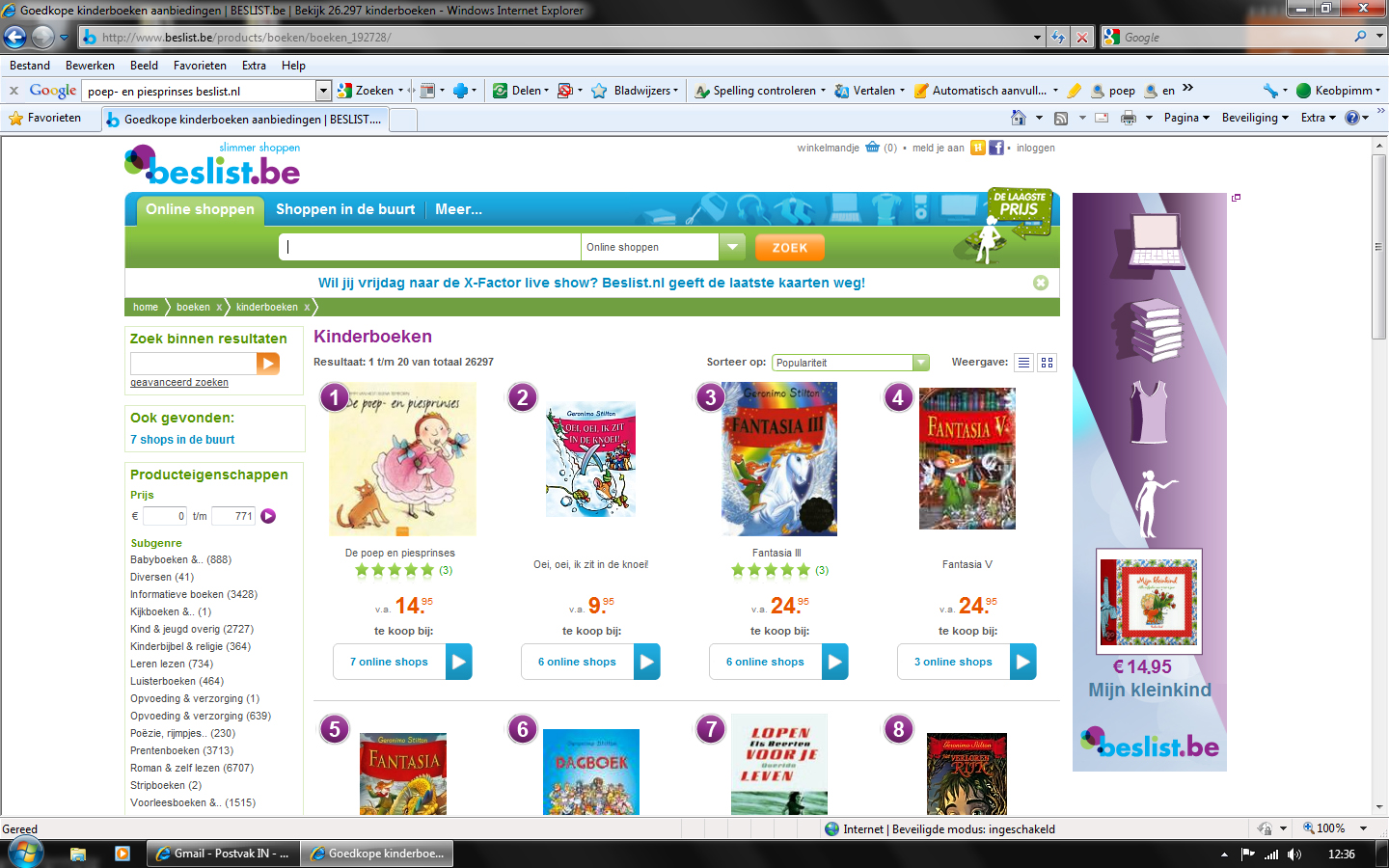
Task: Expand the Online shoppen search category dropdown
Action: [733, 247]
